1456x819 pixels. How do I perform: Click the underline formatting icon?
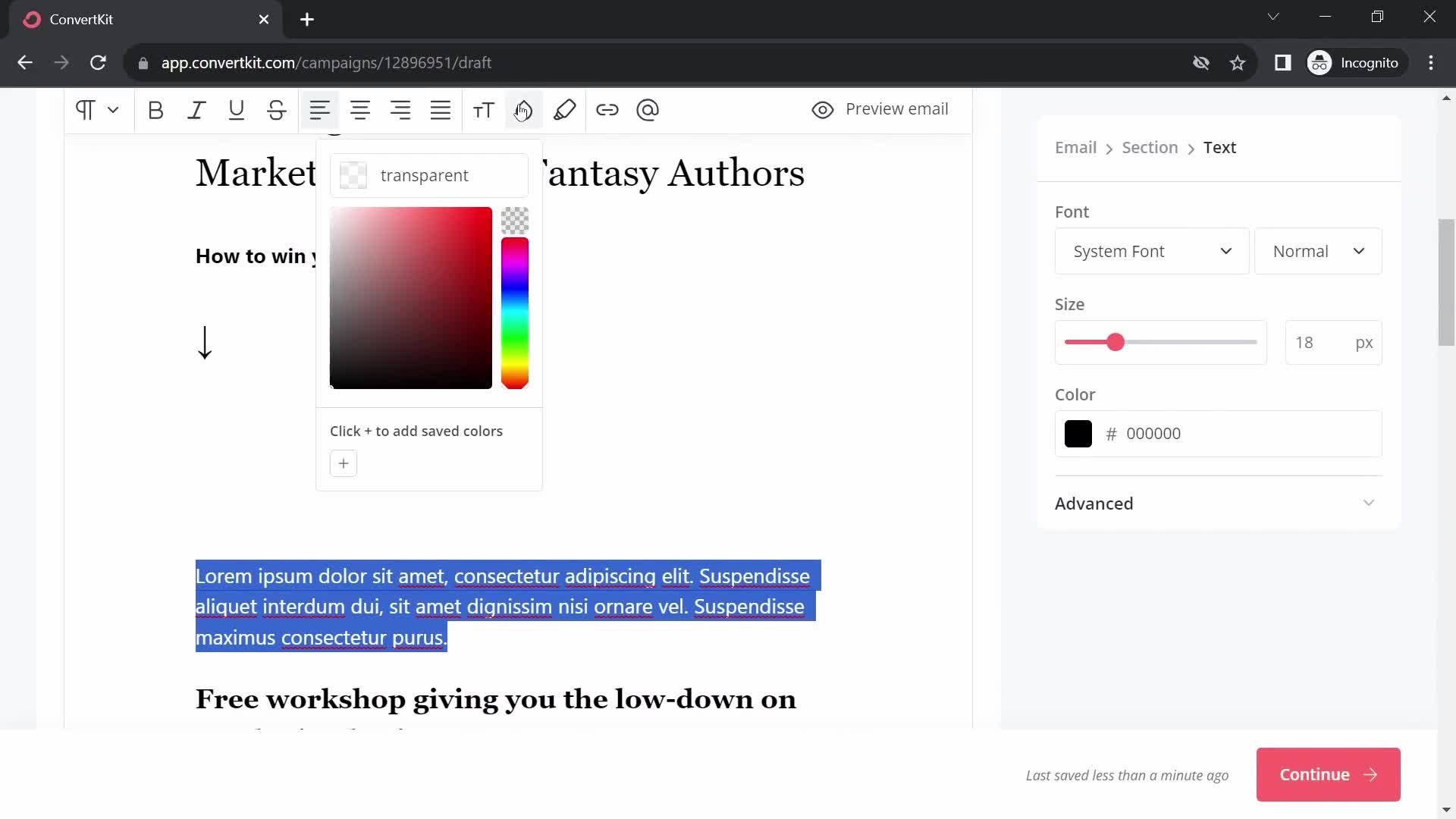[236, 109]
